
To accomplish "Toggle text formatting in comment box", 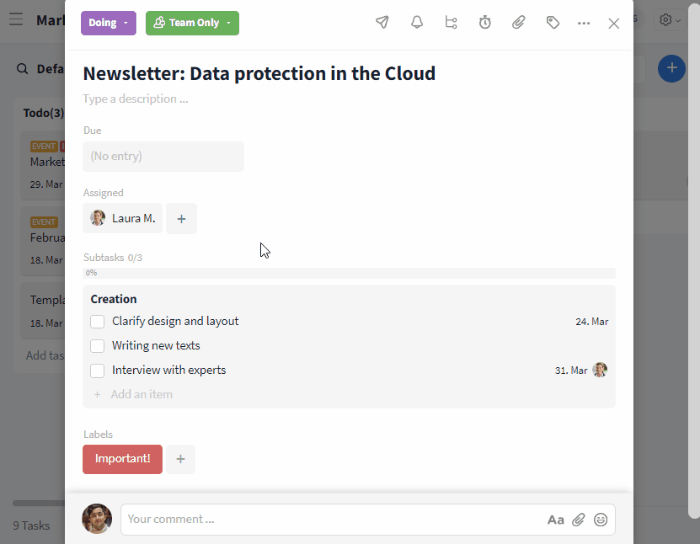I will tap(555, 519).
